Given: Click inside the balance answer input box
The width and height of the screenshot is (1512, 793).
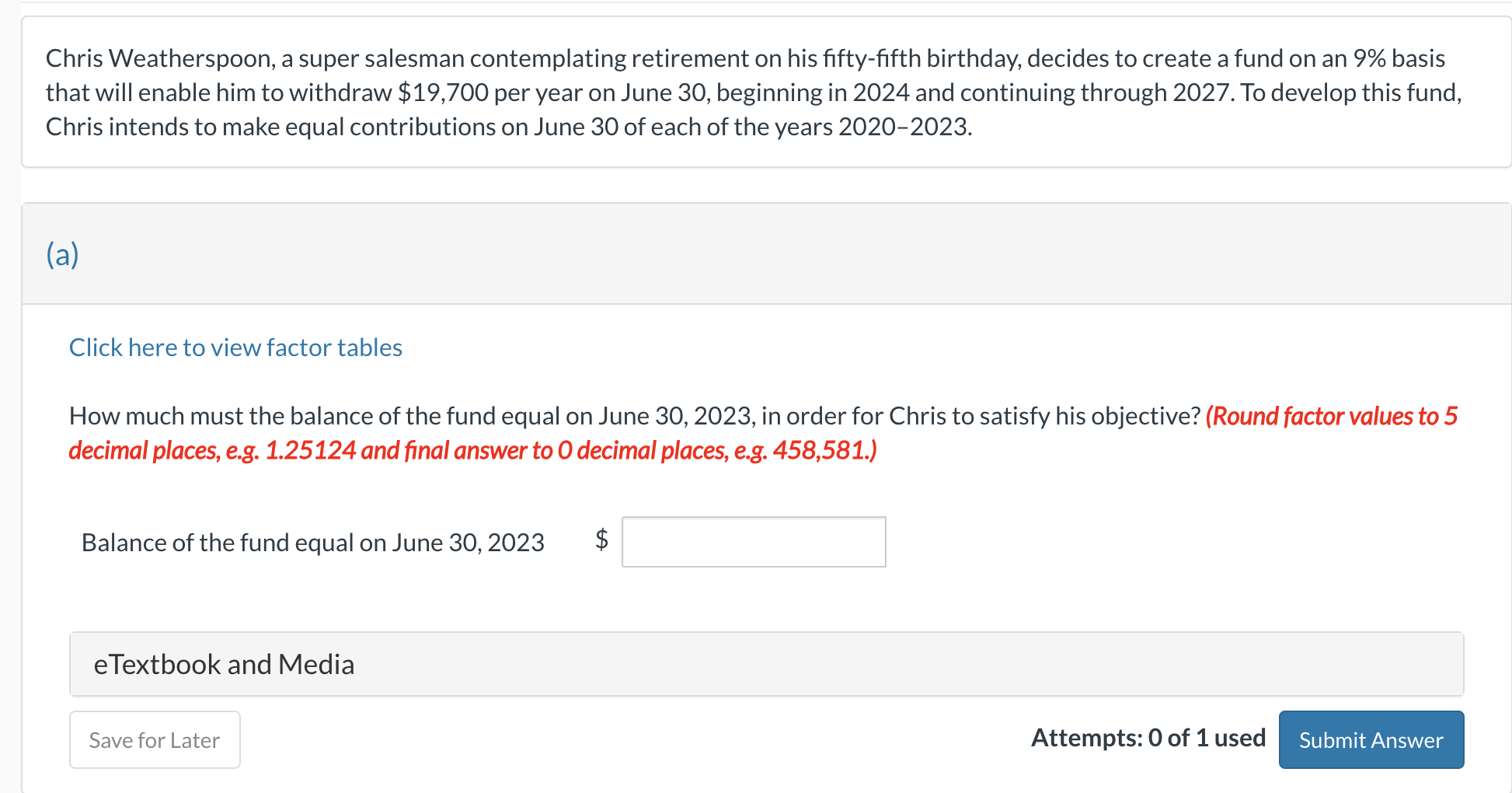Looking at the screenshot, I should coord(752,541).
